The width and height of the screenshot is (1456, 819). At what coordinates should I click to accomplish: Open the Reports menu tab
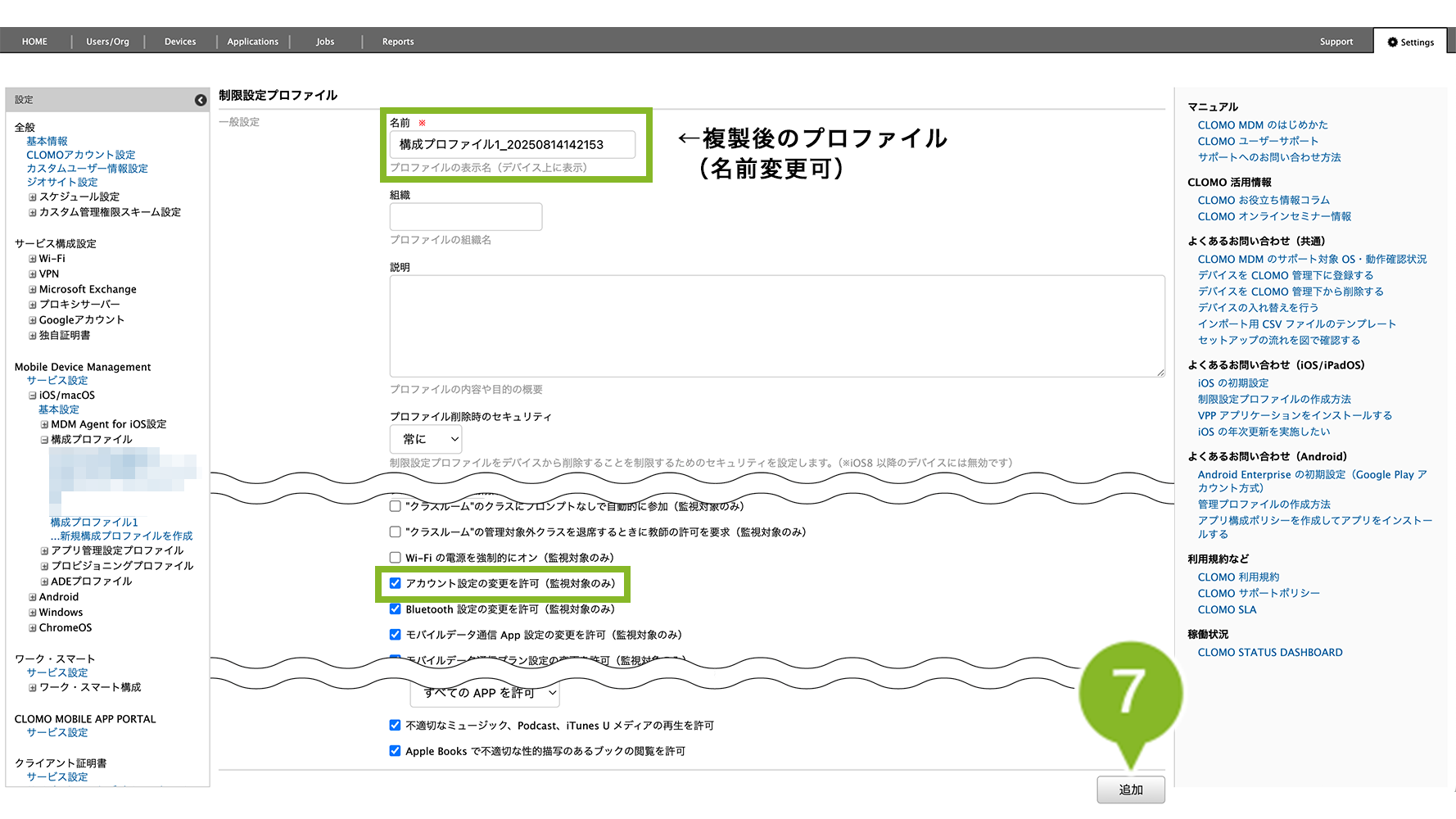point(398,42)
